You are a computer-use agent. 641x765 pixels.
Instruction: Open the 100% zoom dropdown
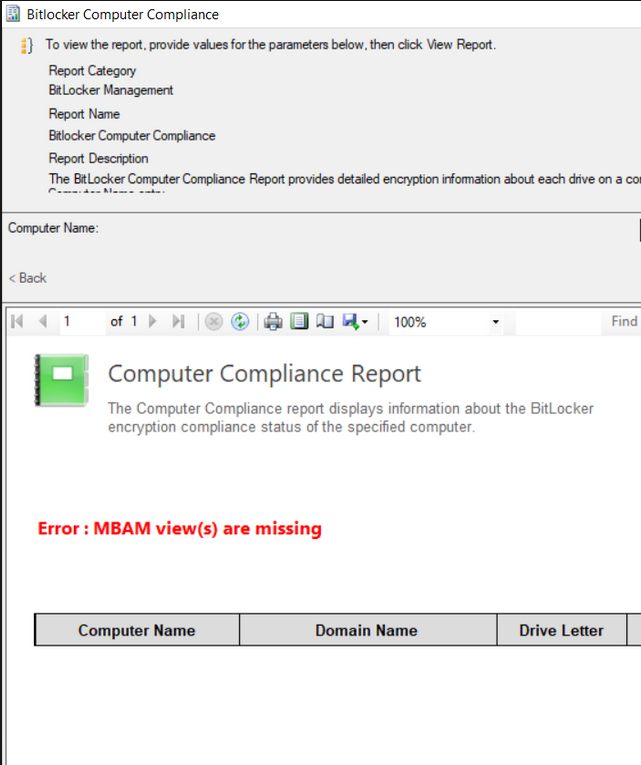tap(495, 322)
